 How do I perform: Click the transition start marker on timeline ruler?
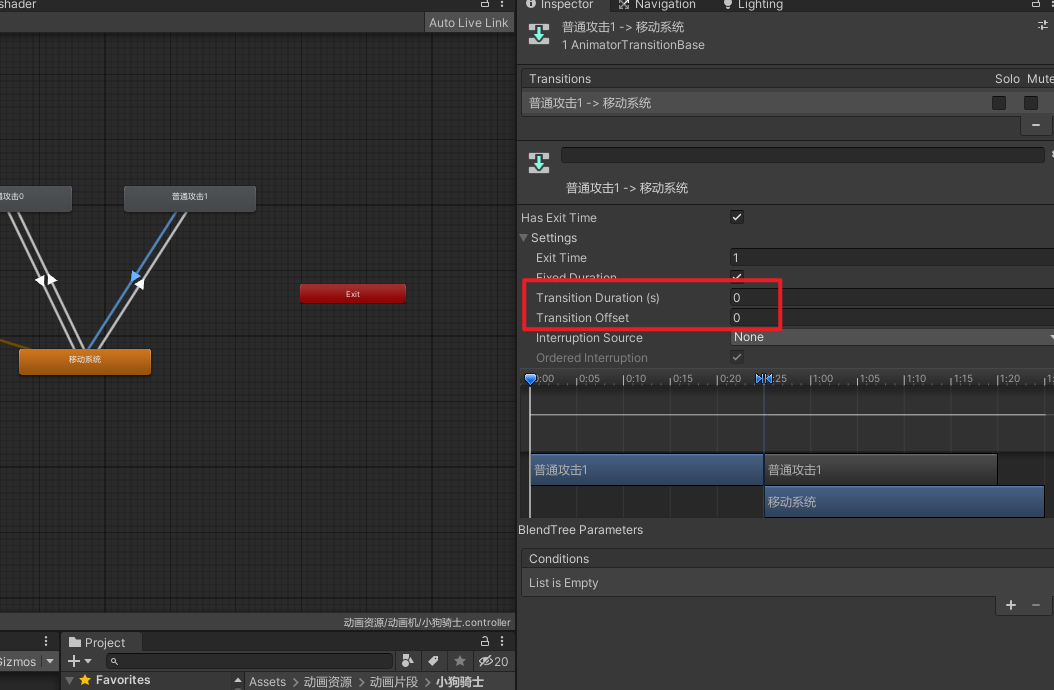tap(759, 379)
